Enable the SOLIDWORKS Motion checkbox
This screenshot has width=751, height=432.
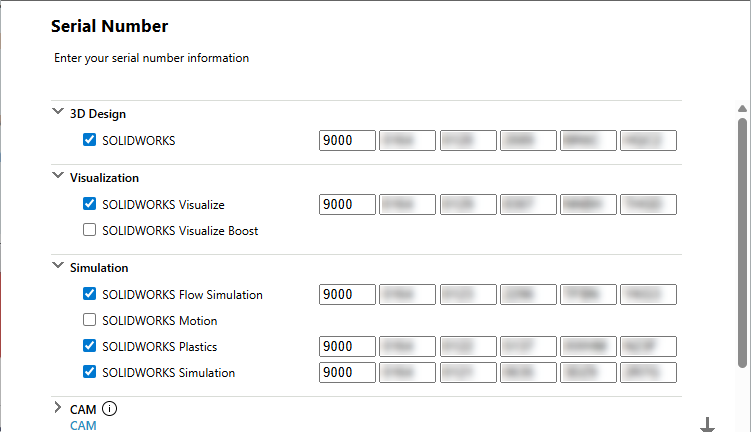(x=90, y=320)
